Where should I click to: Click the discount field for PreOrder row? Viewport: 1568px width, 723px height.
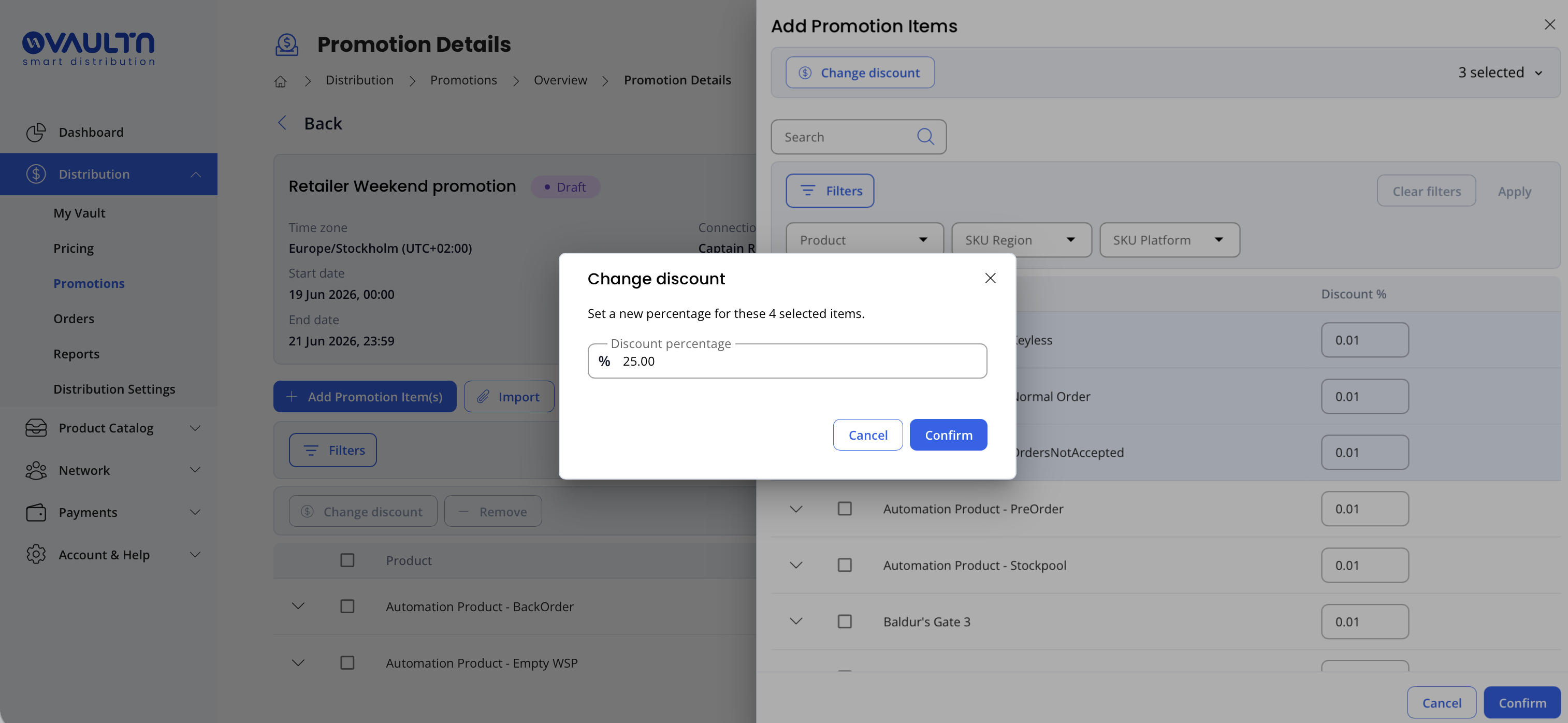pyautogui.click(x=1364, y=508)
